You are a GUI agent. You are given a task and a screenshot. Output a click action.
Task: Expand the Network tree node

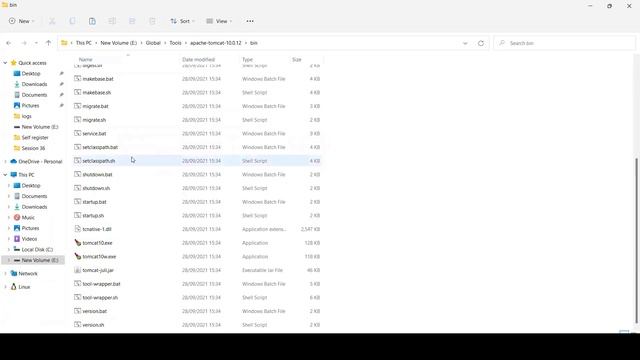(5, 273)
